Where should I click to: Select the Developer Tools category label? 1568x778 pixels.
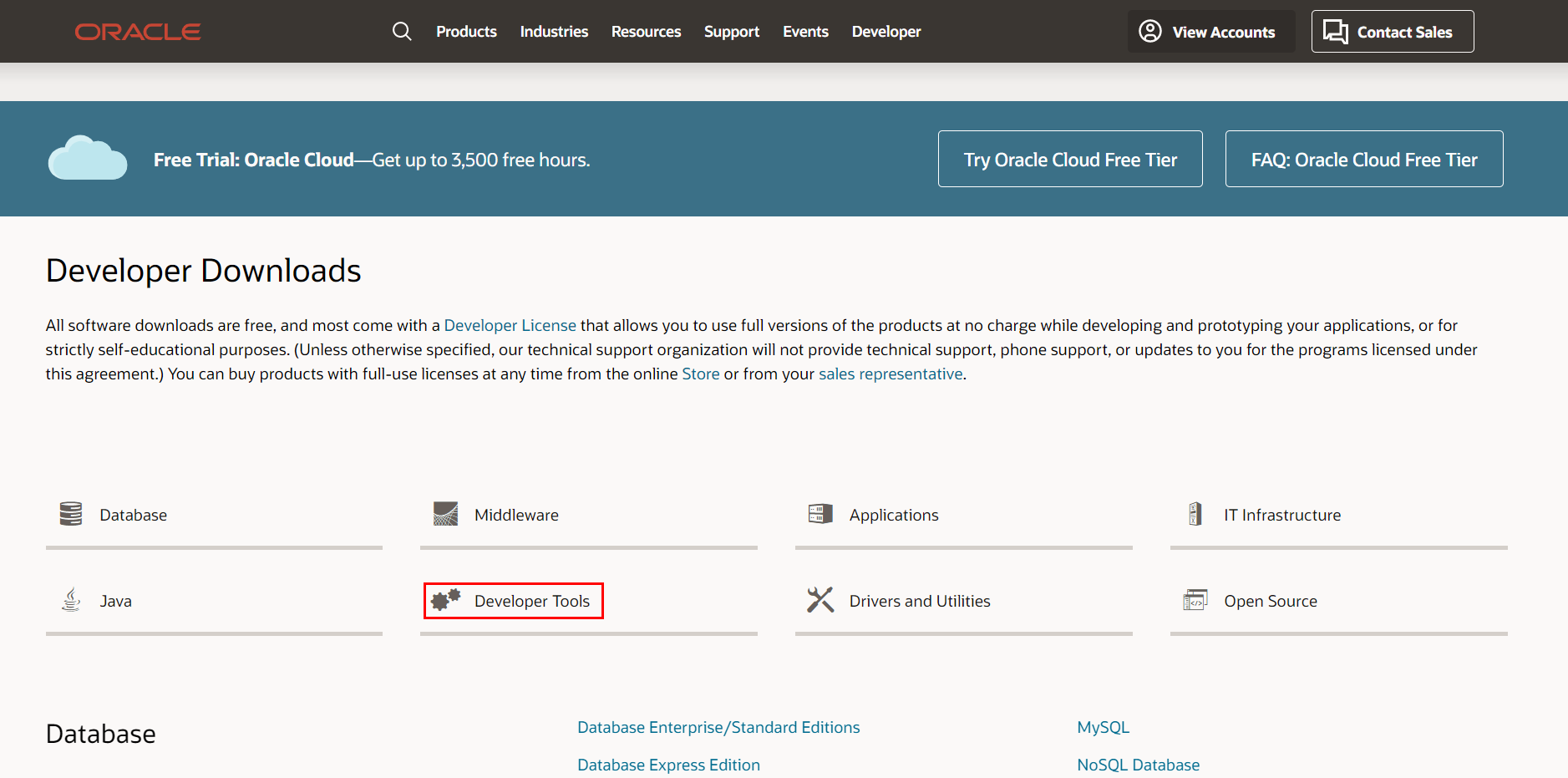click(x=532, y=601)
